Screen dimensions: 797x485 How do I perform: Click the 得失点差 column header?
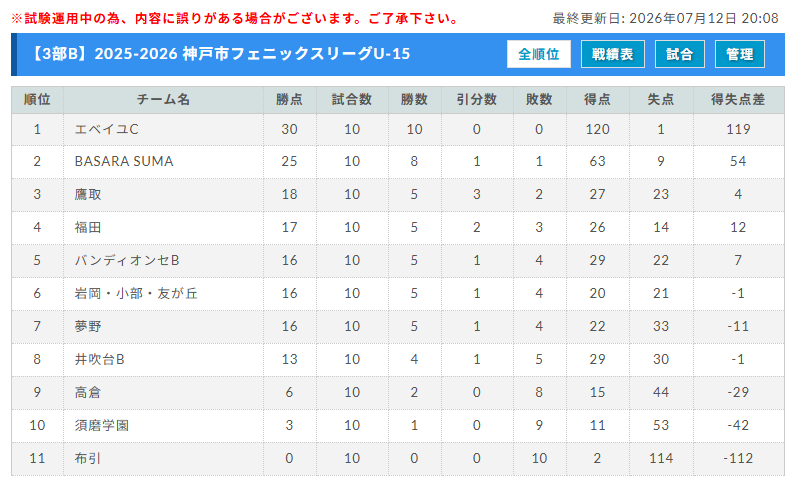(738, 100)
